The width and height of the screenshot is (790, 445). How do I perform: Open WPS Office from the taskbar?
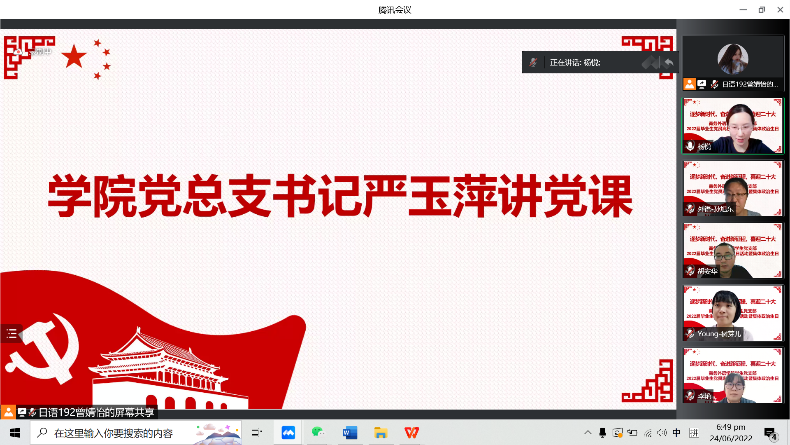coord(412,433)
